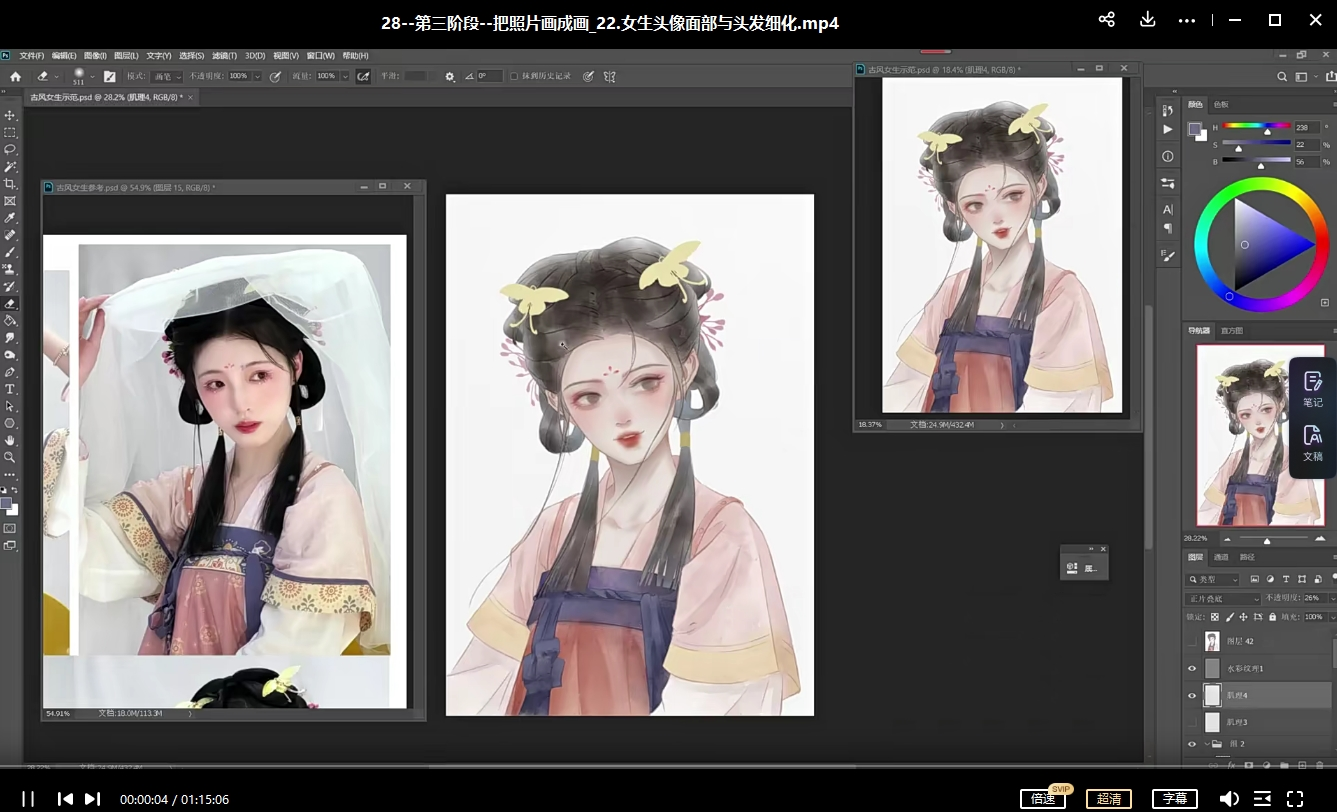Image resolution: width=1337 pixels, height=812 pixels.
Task: Open layer filter 类型 dropdown
Action: pos(1213,579)
